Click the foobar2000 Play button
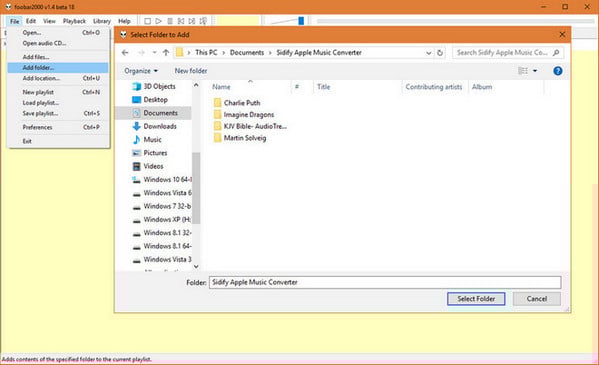The height and width of the screenshot is (365, 599). point(159,21)
